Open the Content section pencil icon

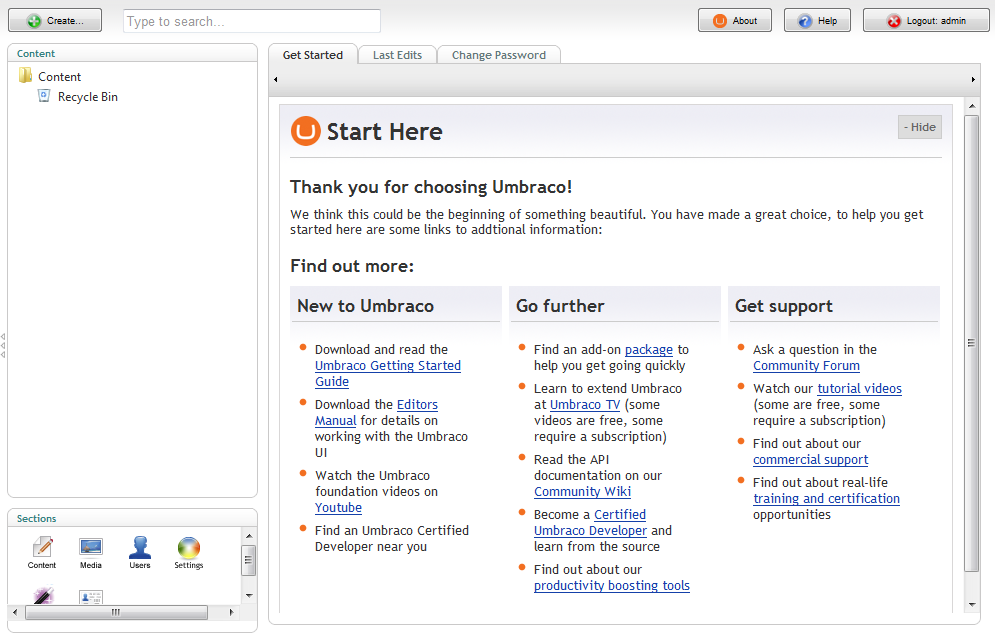[x=42, y=547]
